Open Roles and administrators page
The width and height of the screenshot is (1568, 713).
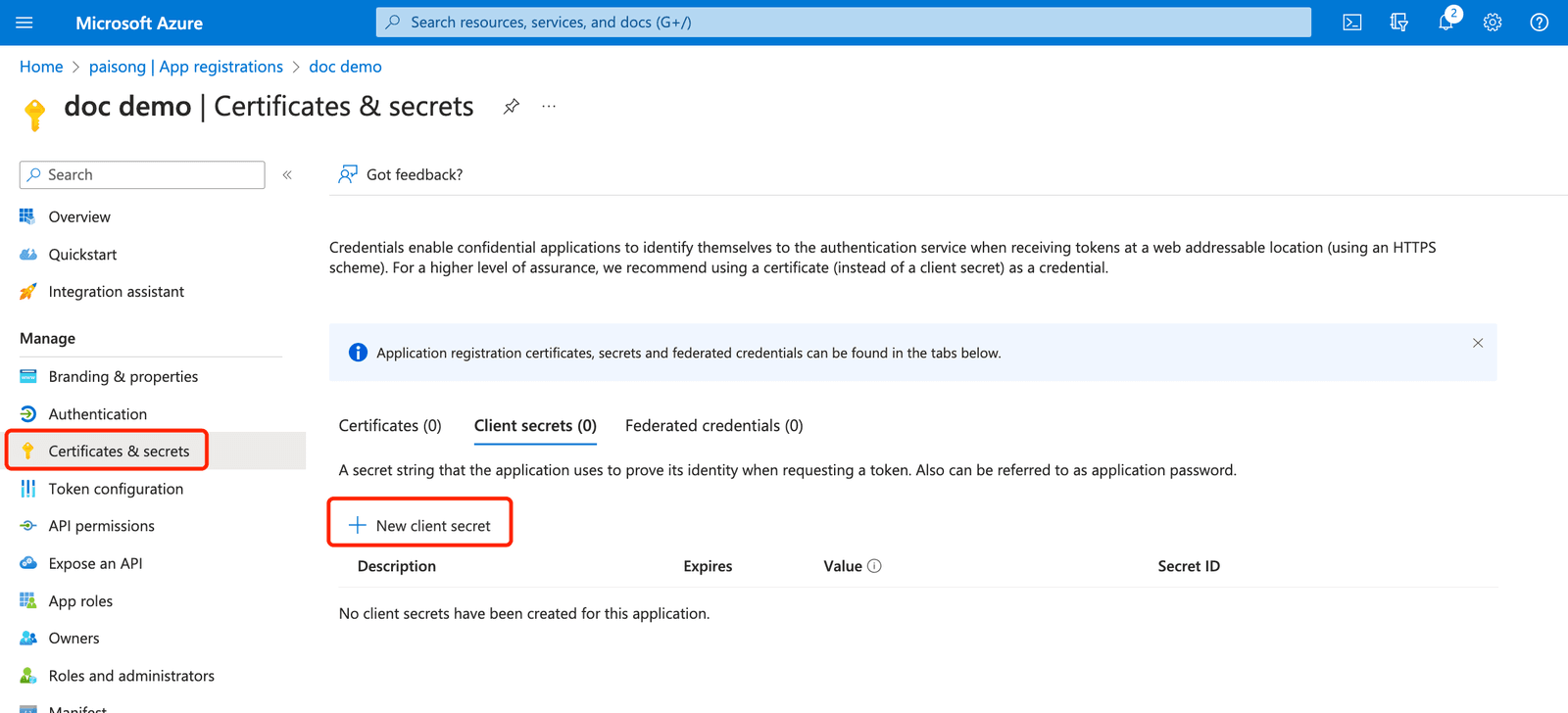131,676
